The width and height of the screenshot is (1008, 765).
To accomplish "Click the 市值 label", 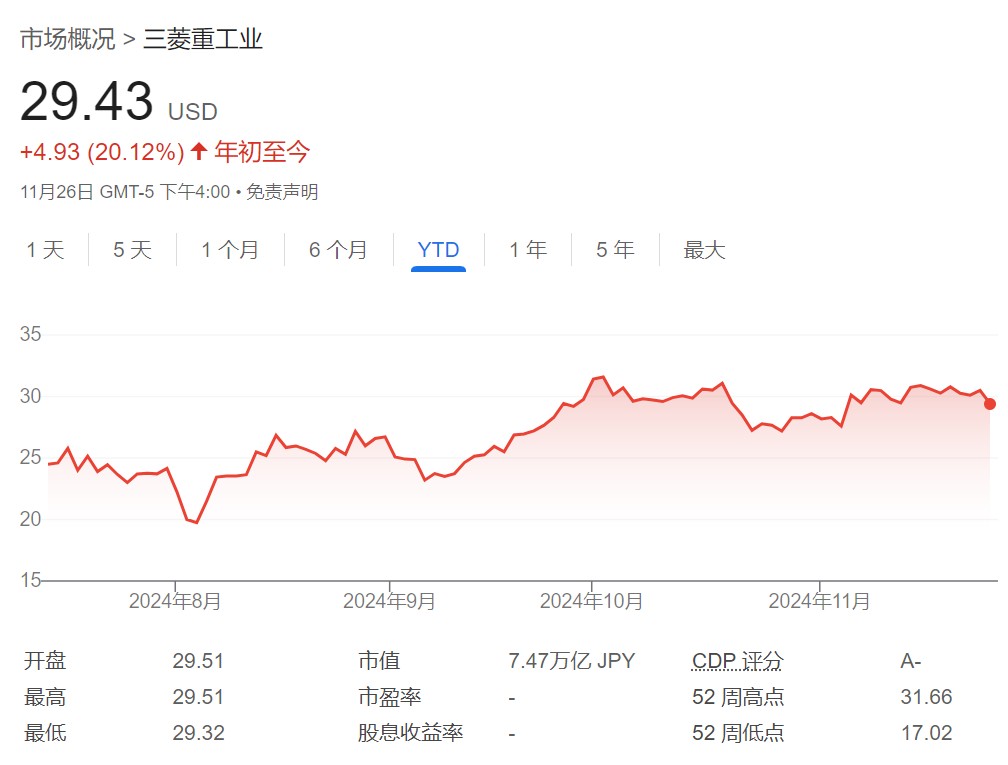I will point(379,661).
